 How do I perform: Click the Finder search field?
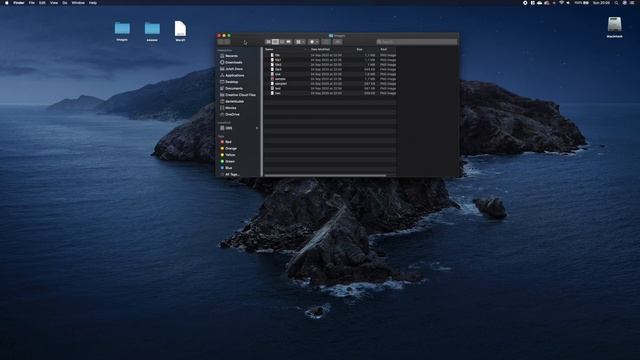(x=416, y=42)
